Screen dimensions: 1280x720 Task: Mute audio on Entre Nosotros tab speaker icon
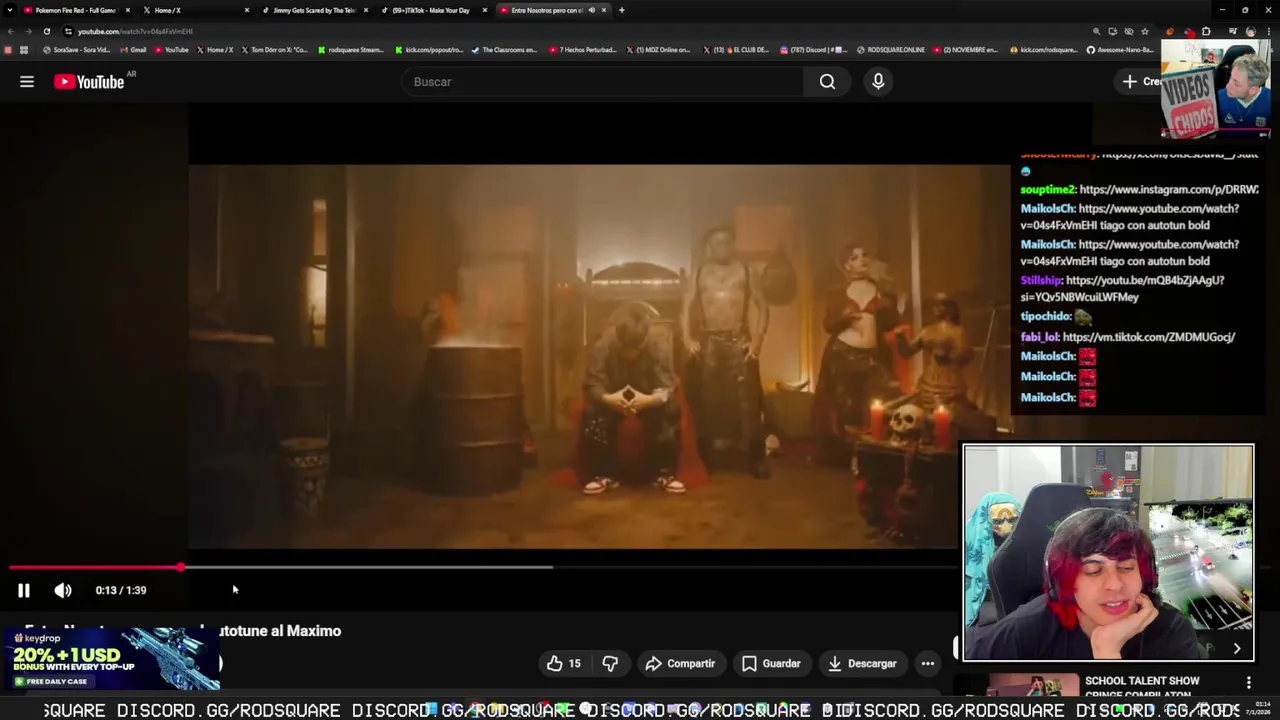[591, 10]
